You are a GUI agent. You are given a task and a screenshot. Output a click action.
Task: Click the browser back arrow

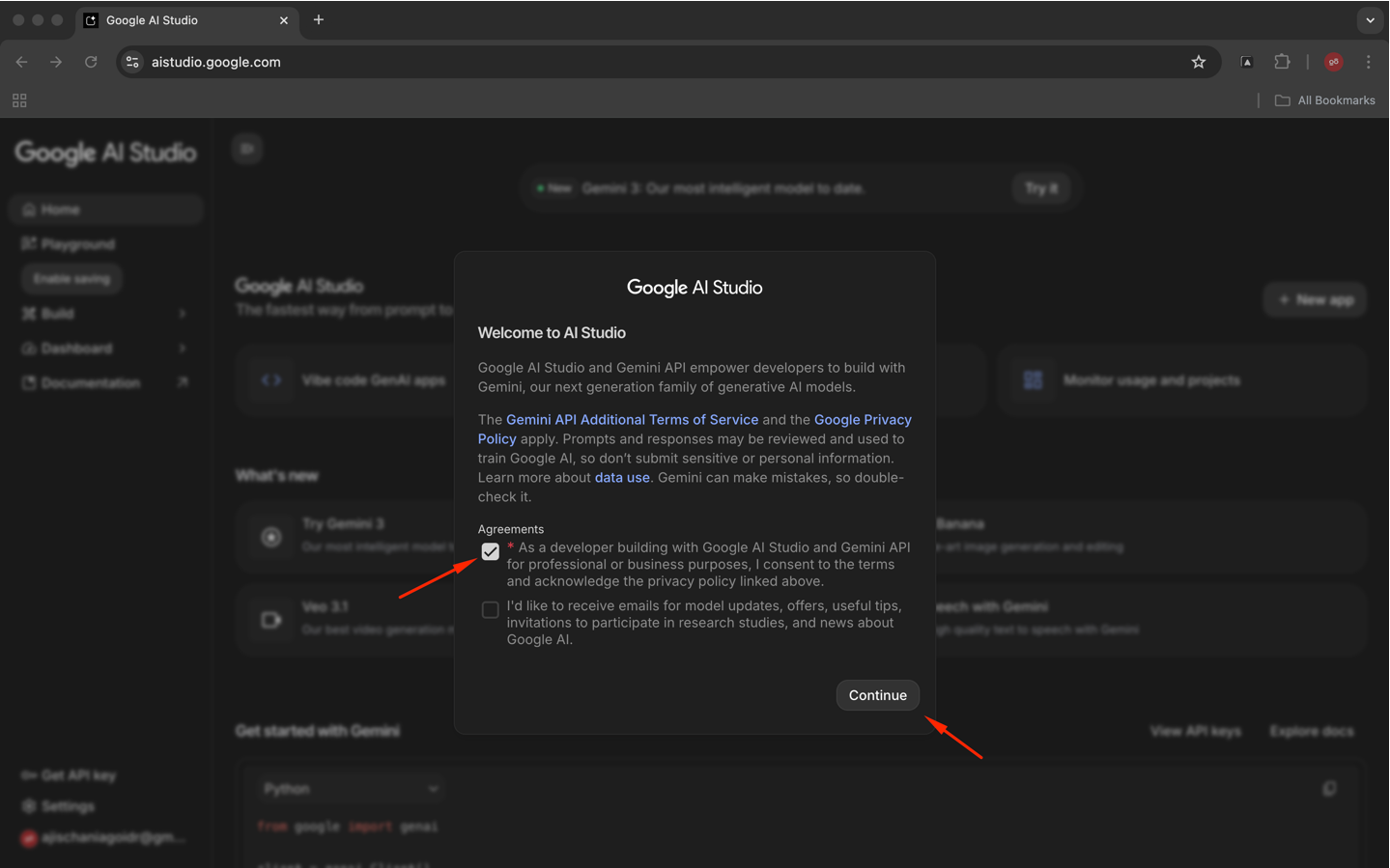(x=21, y=62)
